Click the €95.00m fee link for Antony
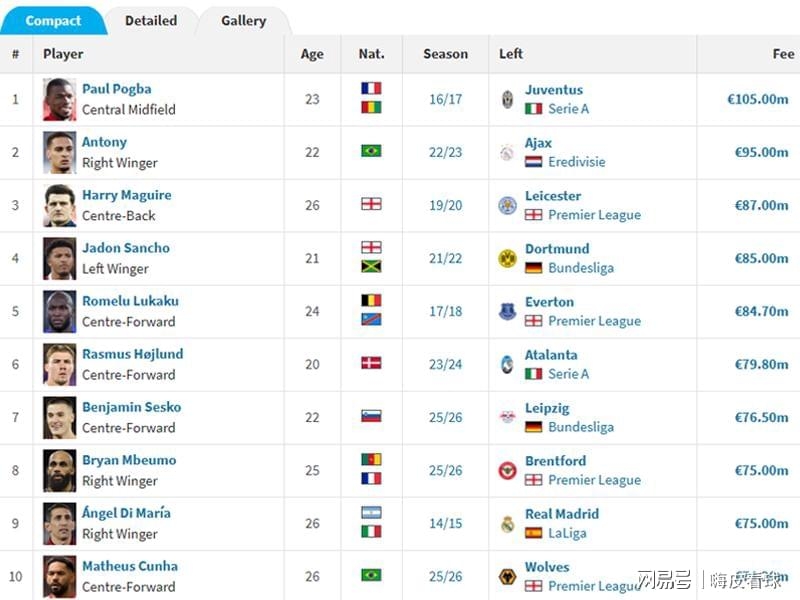 pyautogui.click(x=761, y=152)
